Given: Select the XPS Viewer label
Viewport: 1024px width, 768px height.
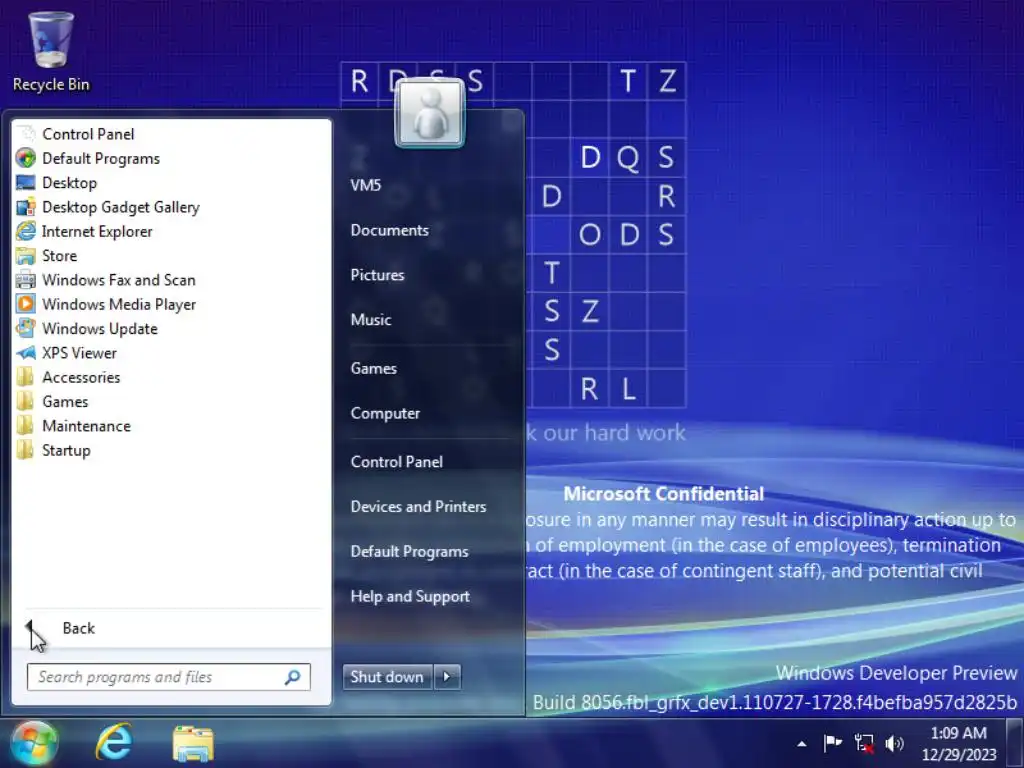Looking at the screenshot, I should click(x=80, y=353).
